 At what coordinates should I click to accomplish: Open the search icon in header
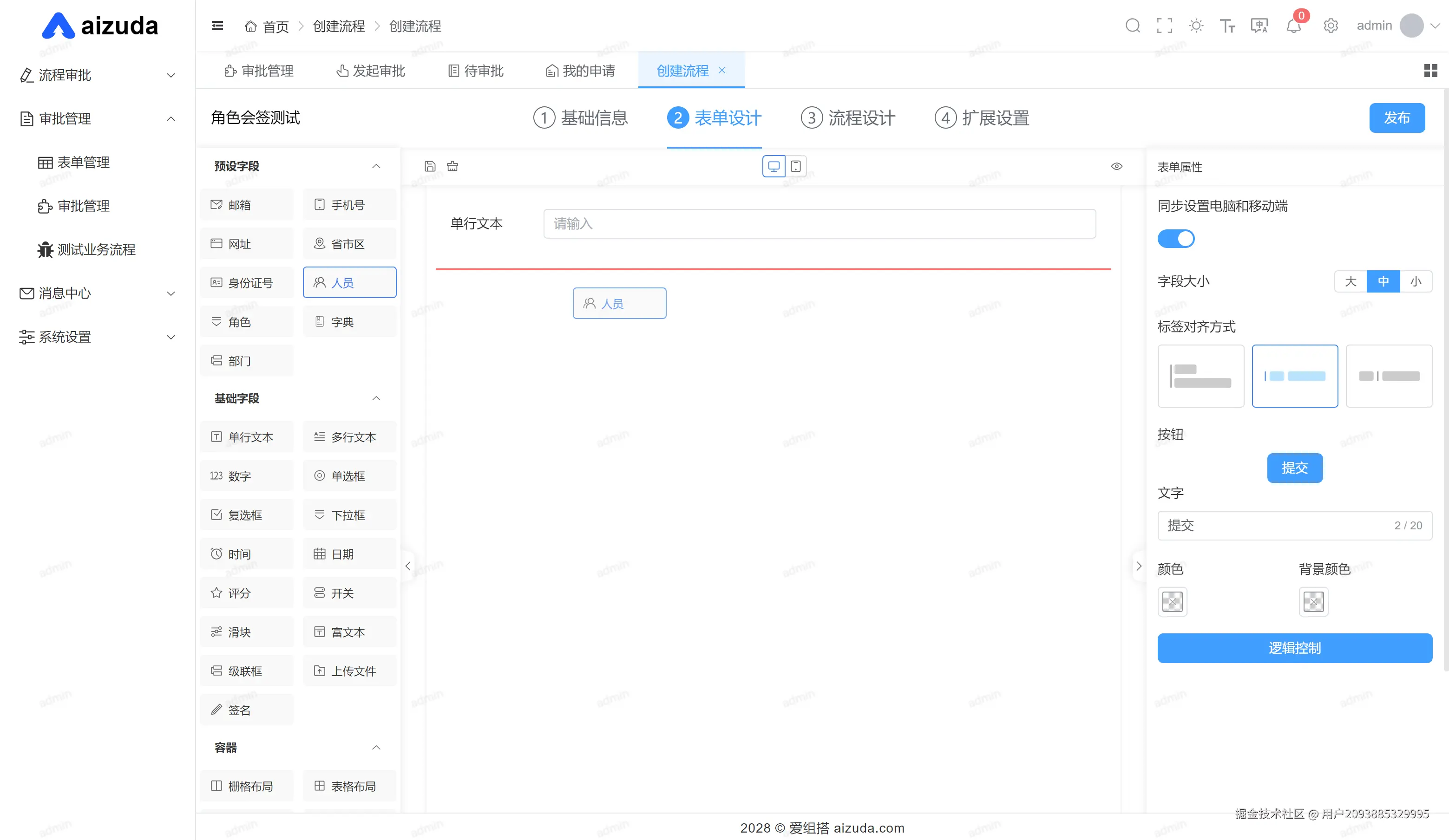pyautogui.click(x=1132, y=26)
